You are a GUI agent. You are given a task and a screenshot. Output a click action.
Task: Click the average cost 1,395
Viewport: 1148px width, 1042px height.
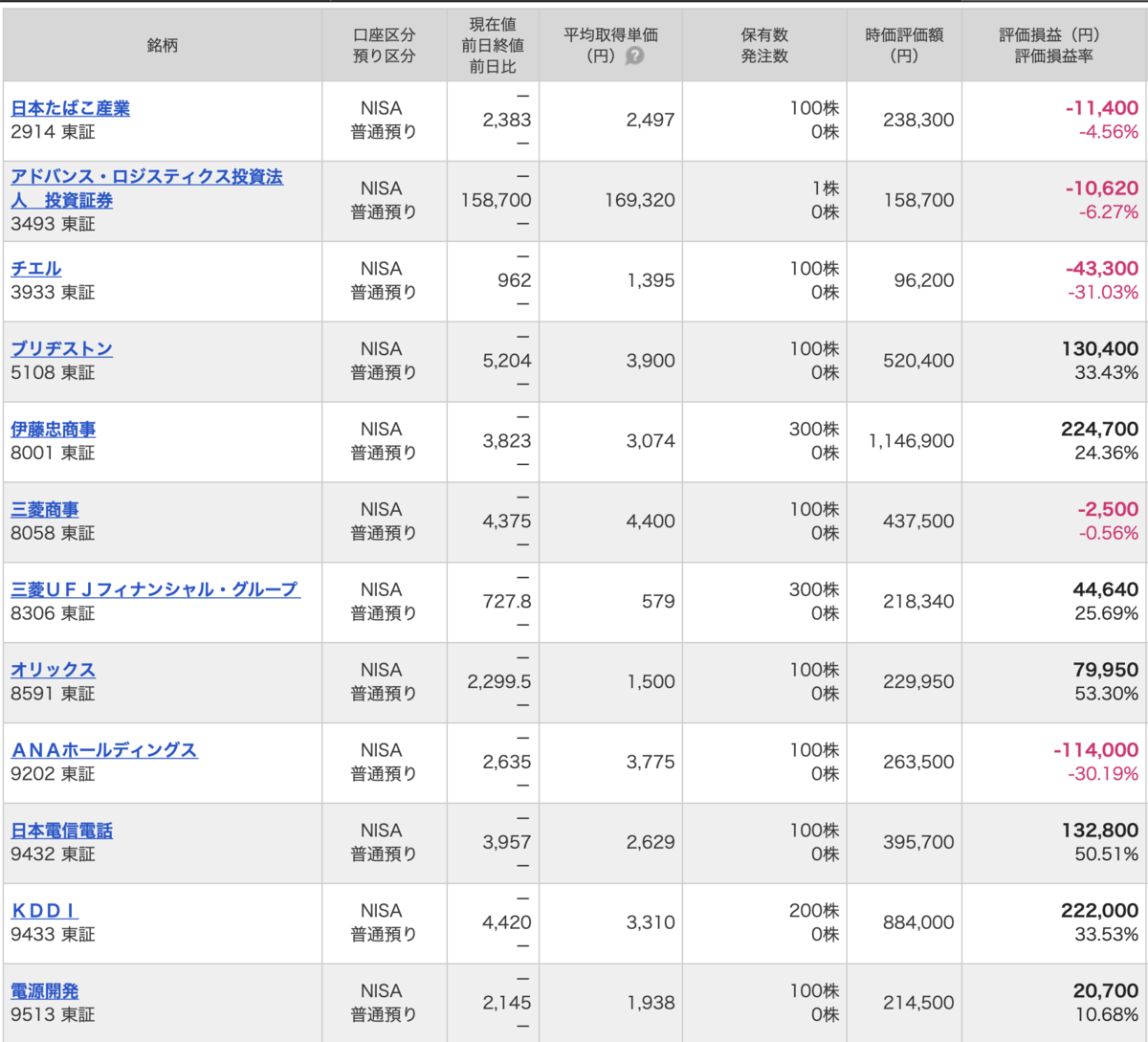point(651,280)
